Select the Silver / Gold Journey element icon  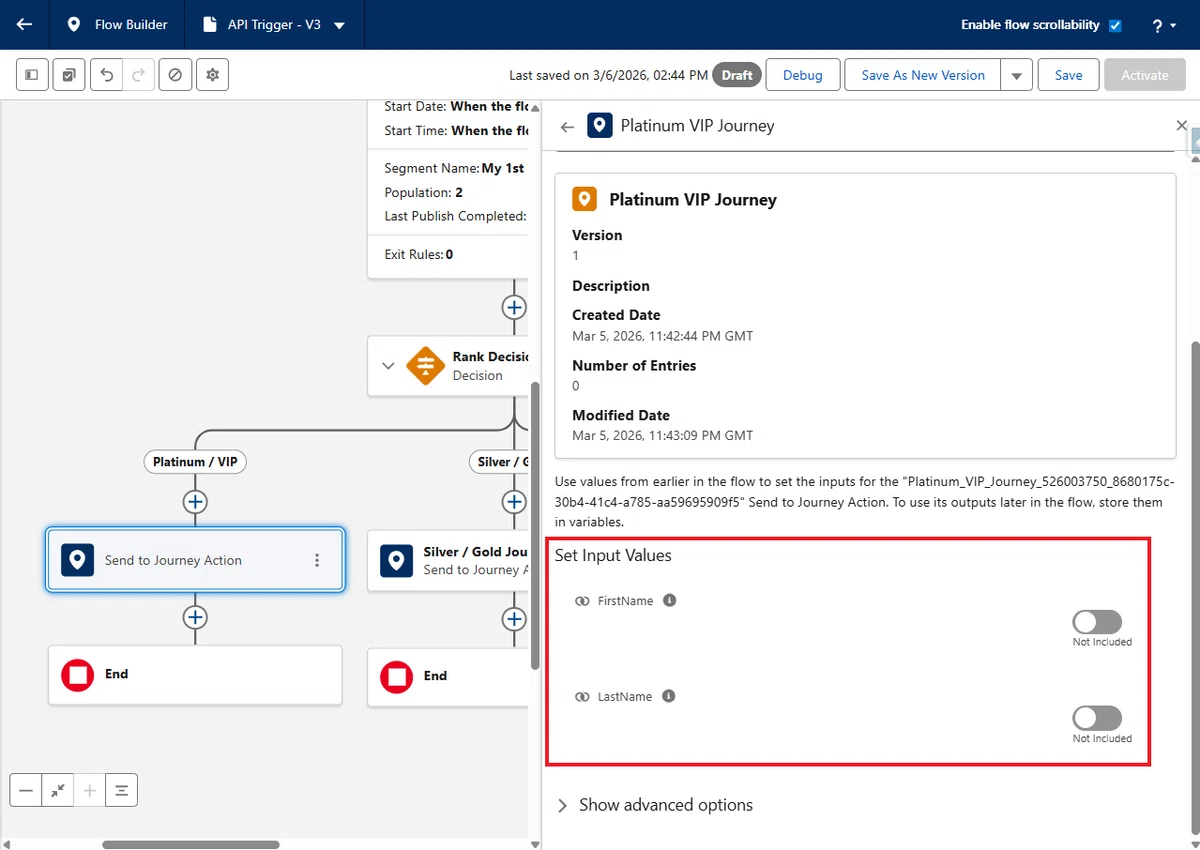[x=397, y=560]
